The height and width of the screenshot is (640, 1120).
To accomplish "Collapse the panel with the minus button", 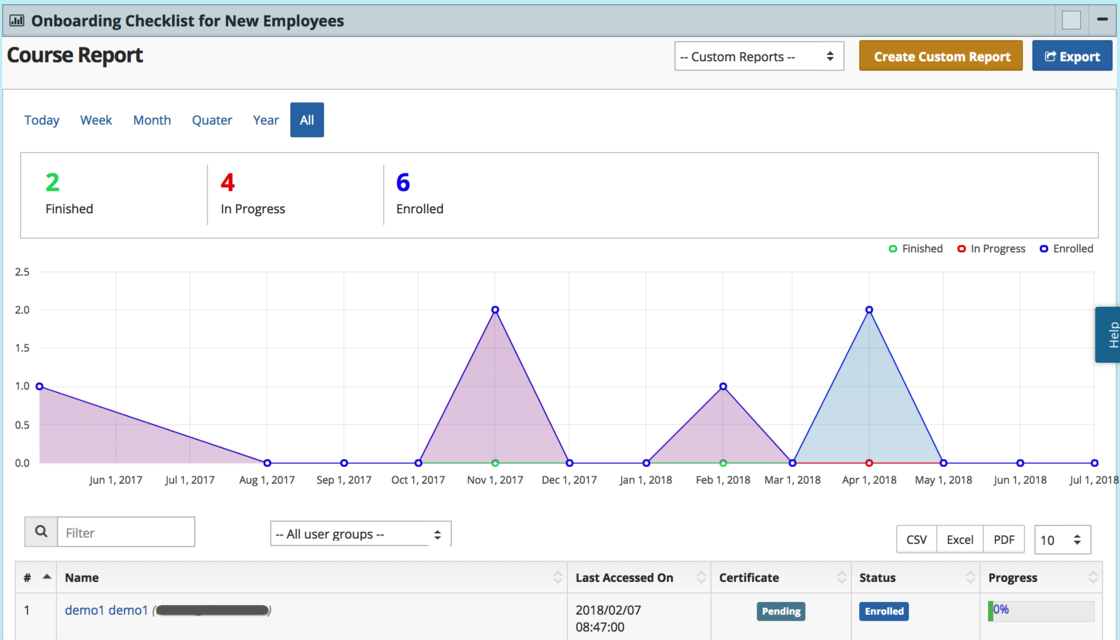I will [1102, 20].
